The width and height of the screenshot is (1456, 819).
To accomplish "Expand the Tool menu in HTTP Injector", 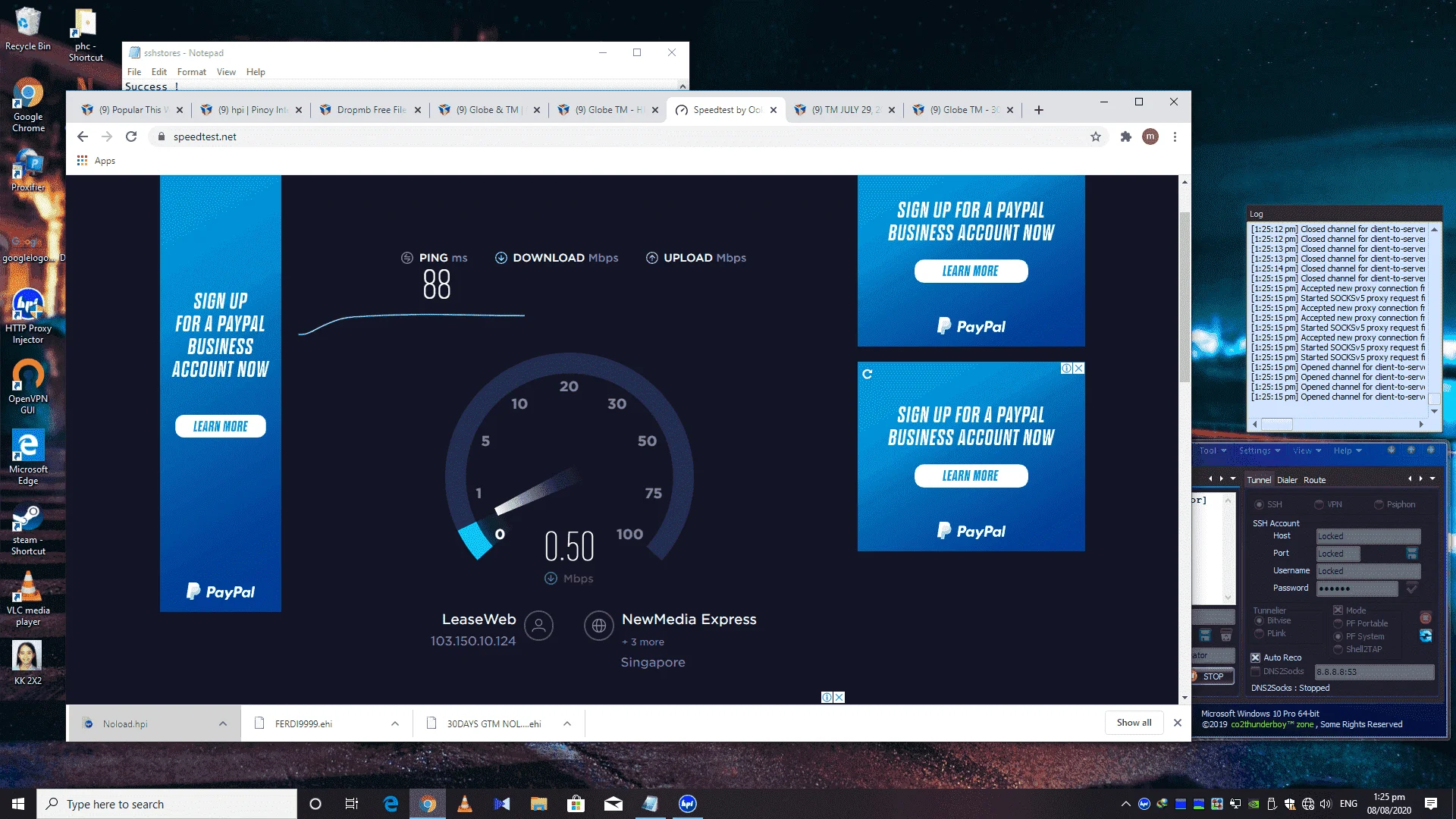I will [x=1213, y=450].
